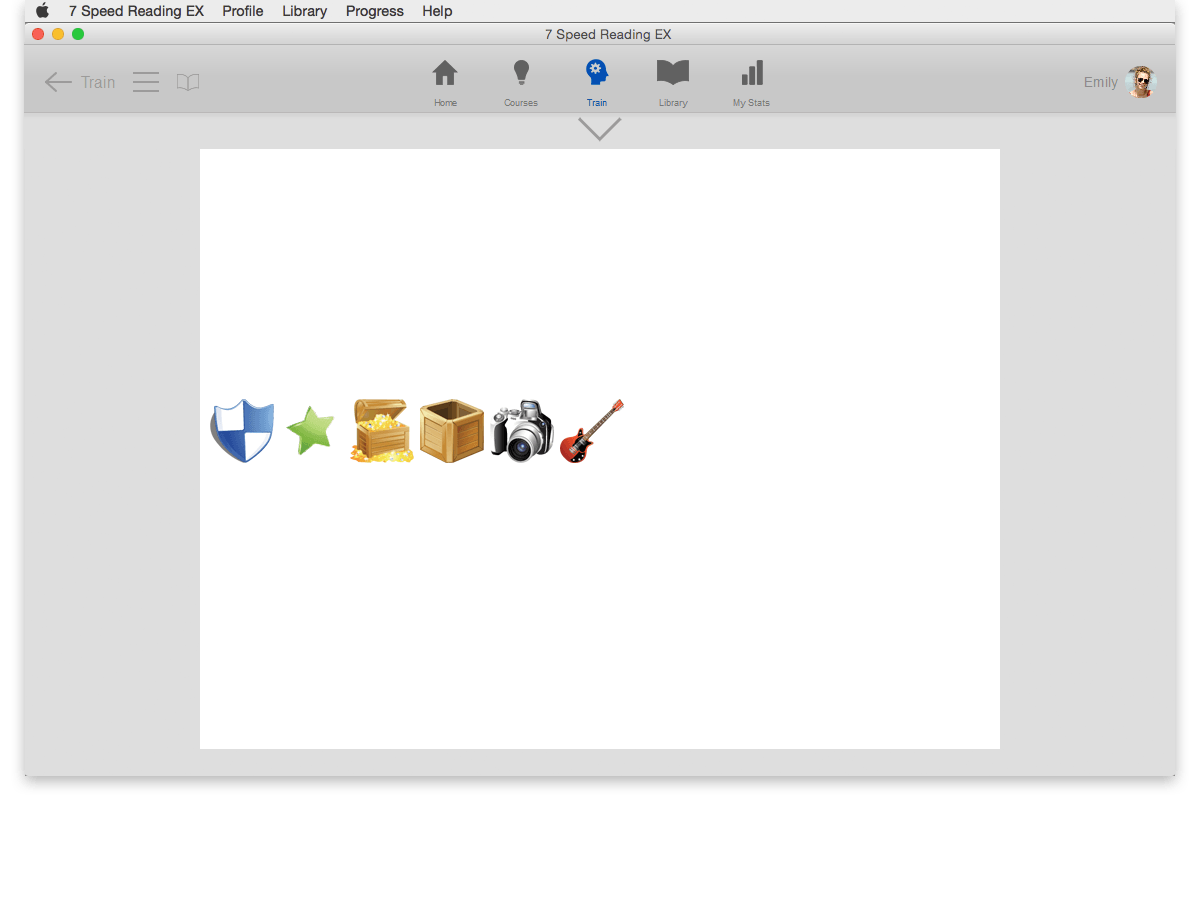Viewport: 1200px width, 900px height.
Task: Click the Emily user name label
Action: point(1100,82)
